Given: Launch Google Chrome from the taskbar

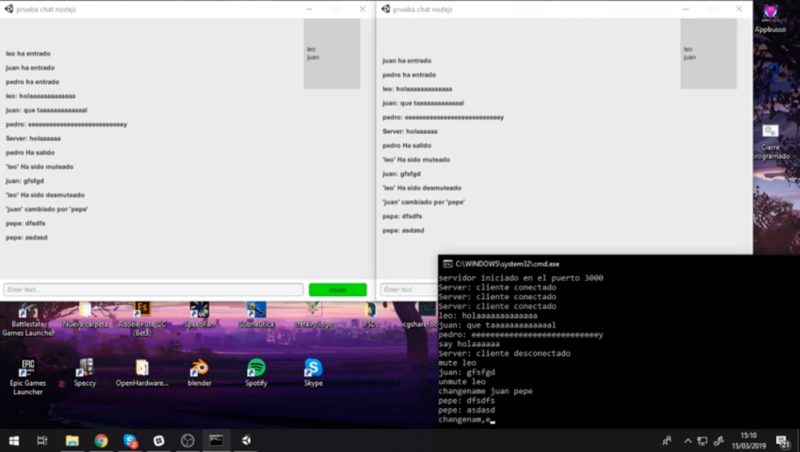Looking at the screenshot, I should (101, 440).
